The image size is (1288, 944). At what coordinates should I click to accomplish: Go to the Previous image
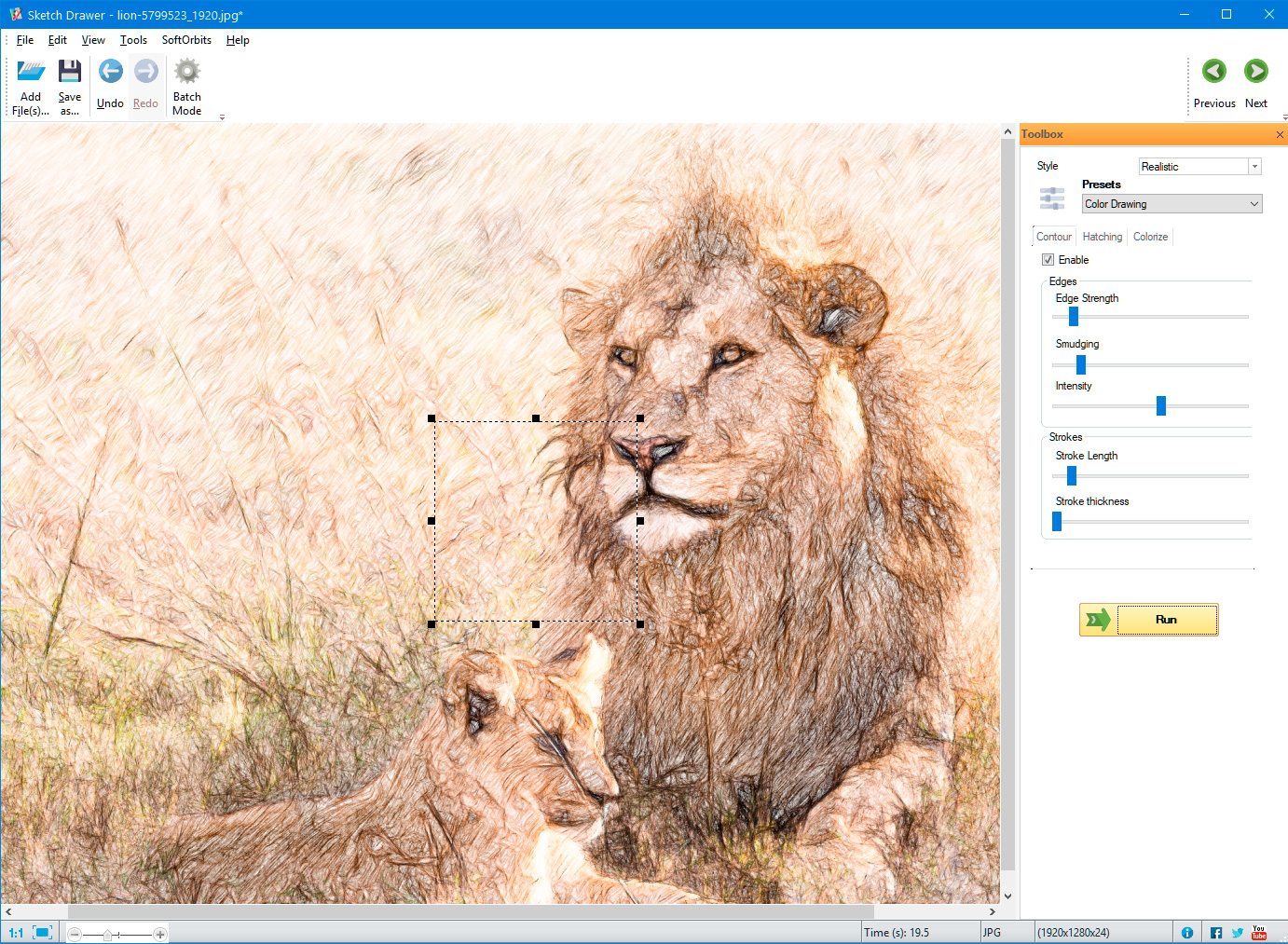[1214, 73]
